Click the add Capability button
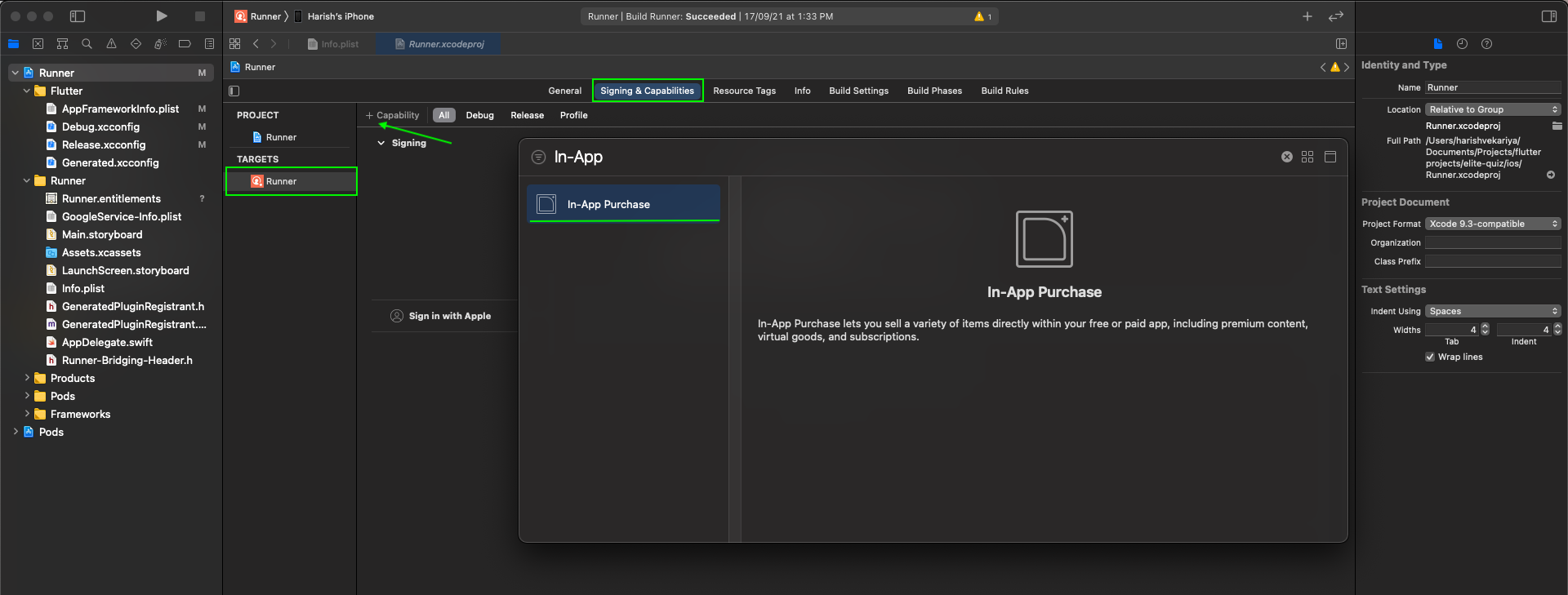The height and width of the screenshot is (595, 1568). (392, 115)
